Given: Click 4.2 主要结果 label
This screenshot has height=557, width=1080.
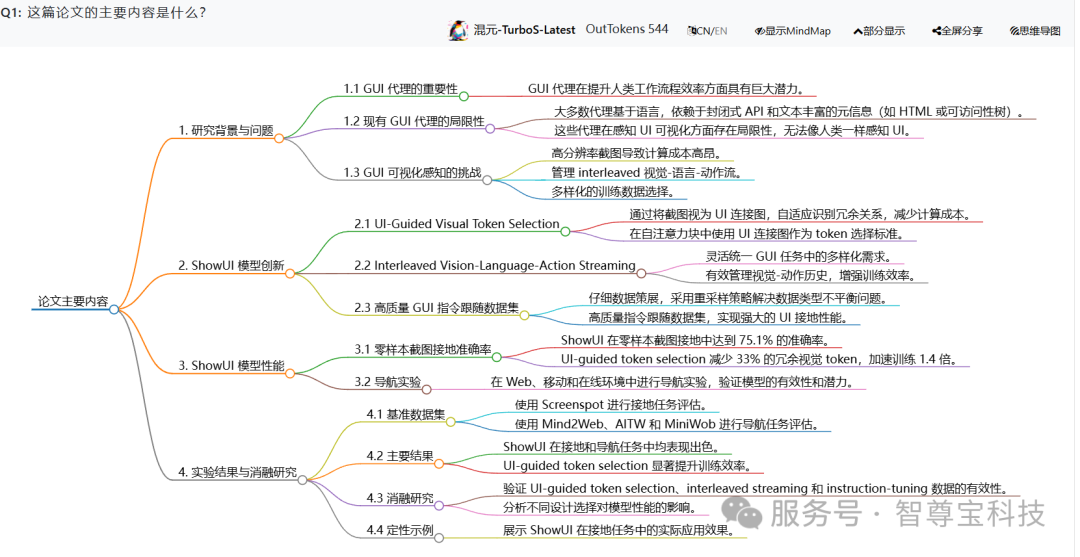Looking at the screenshot, I should 399,456.
